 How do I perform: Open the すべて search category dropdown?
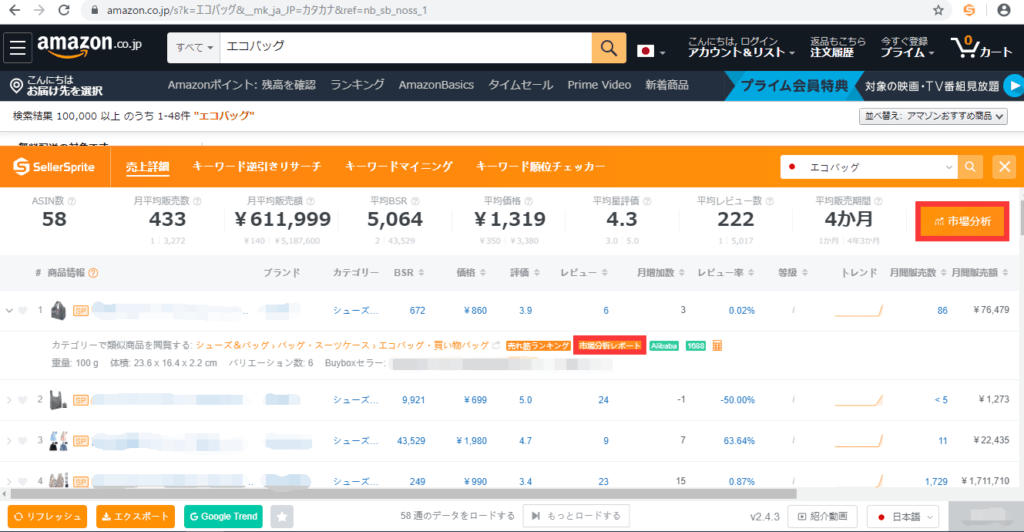tap(193, 48)
